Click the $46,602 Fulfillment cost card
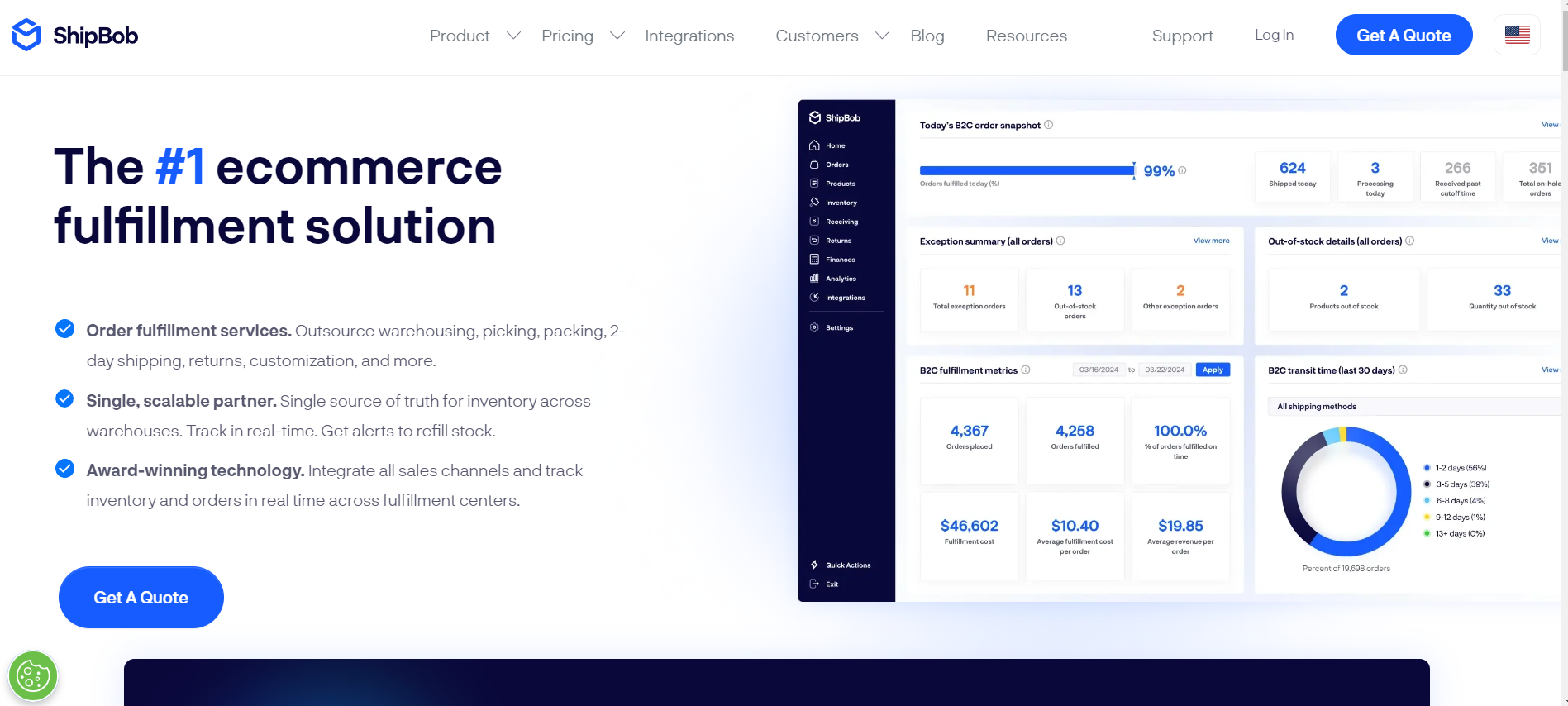1568x706 pixels. pos(970,536)
